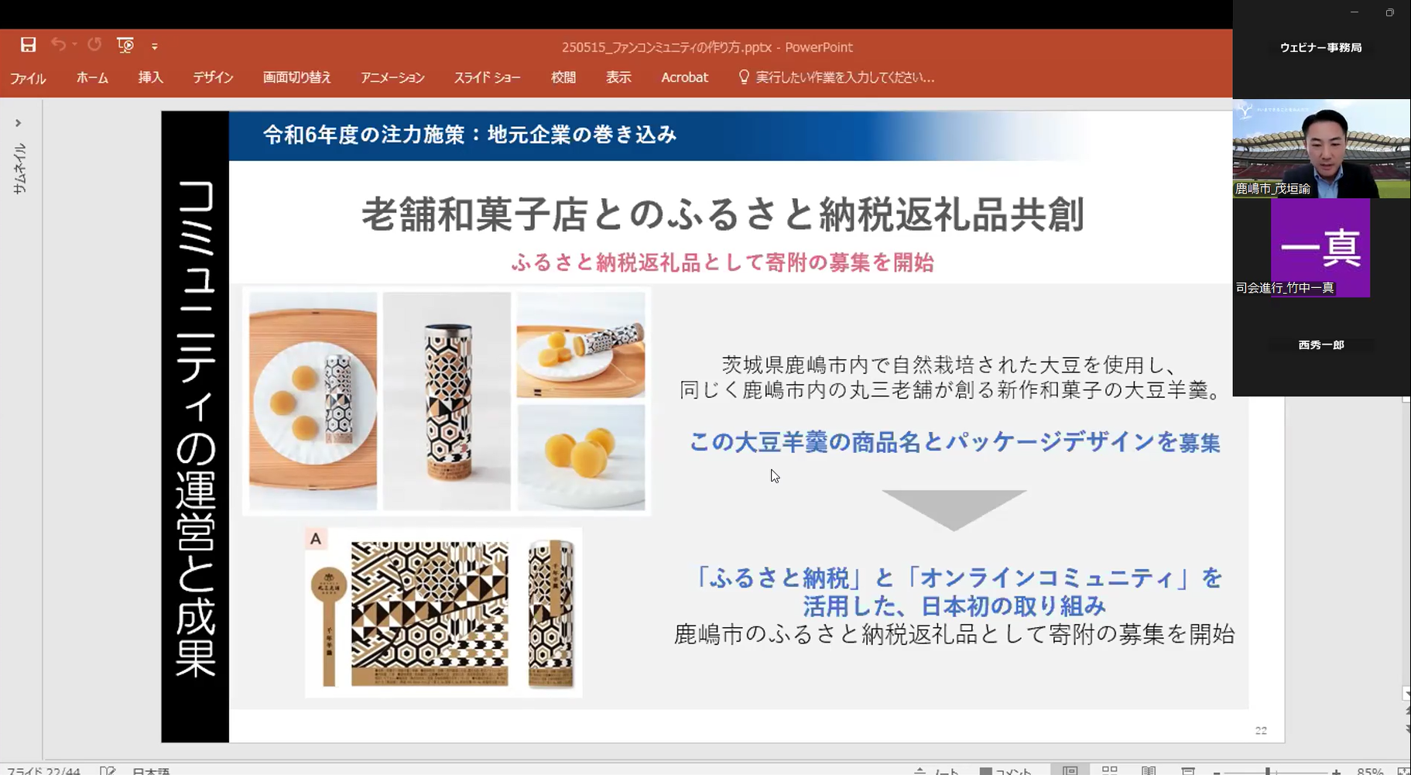The height and width of the screenshot is (775, 1411).
Task: Click the 実行したい作業を入力してください search box
Action: (844, 78)
